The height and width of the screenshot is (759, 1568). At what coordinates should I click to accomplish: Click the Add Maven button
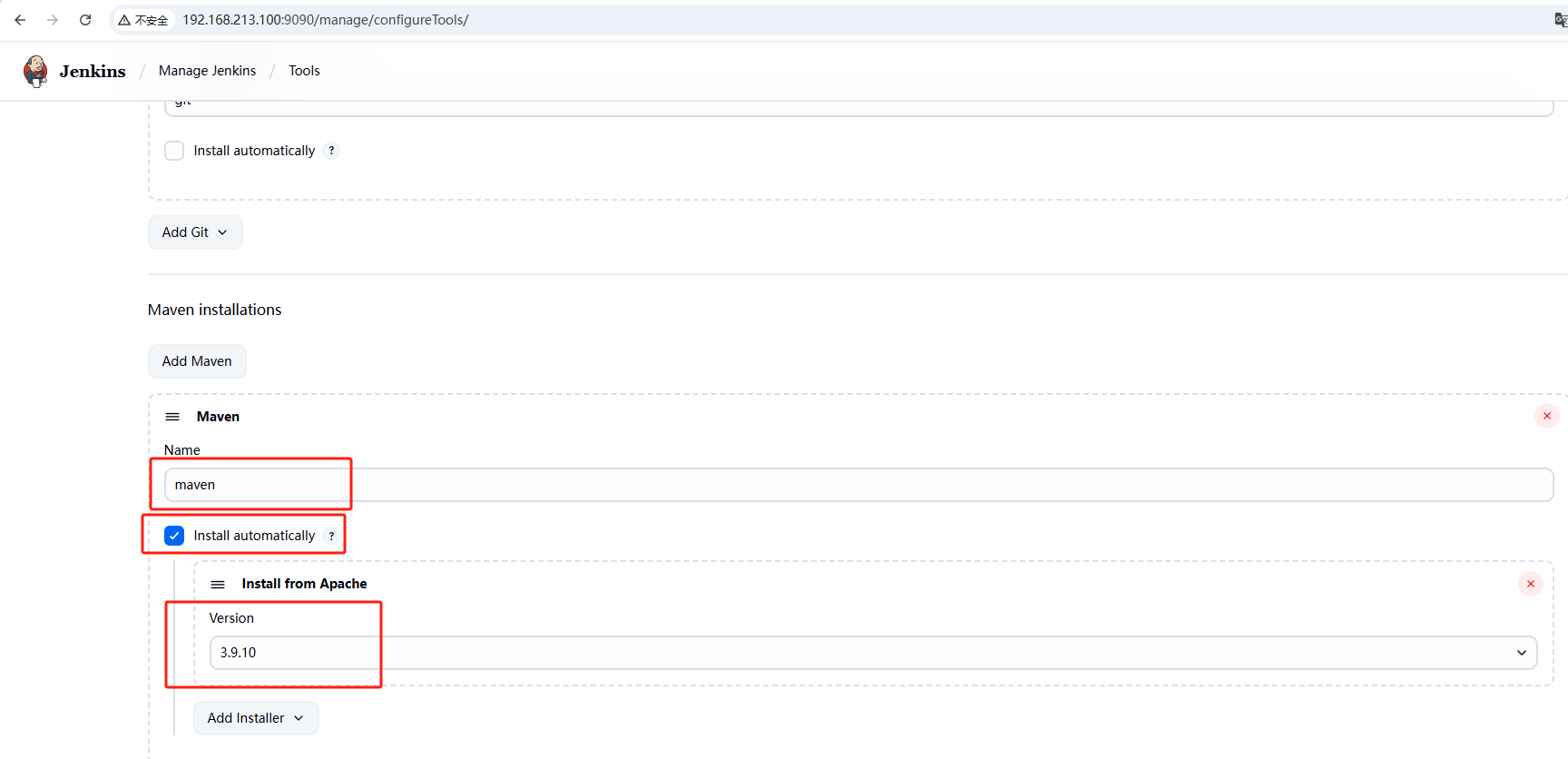click(197, 361)
